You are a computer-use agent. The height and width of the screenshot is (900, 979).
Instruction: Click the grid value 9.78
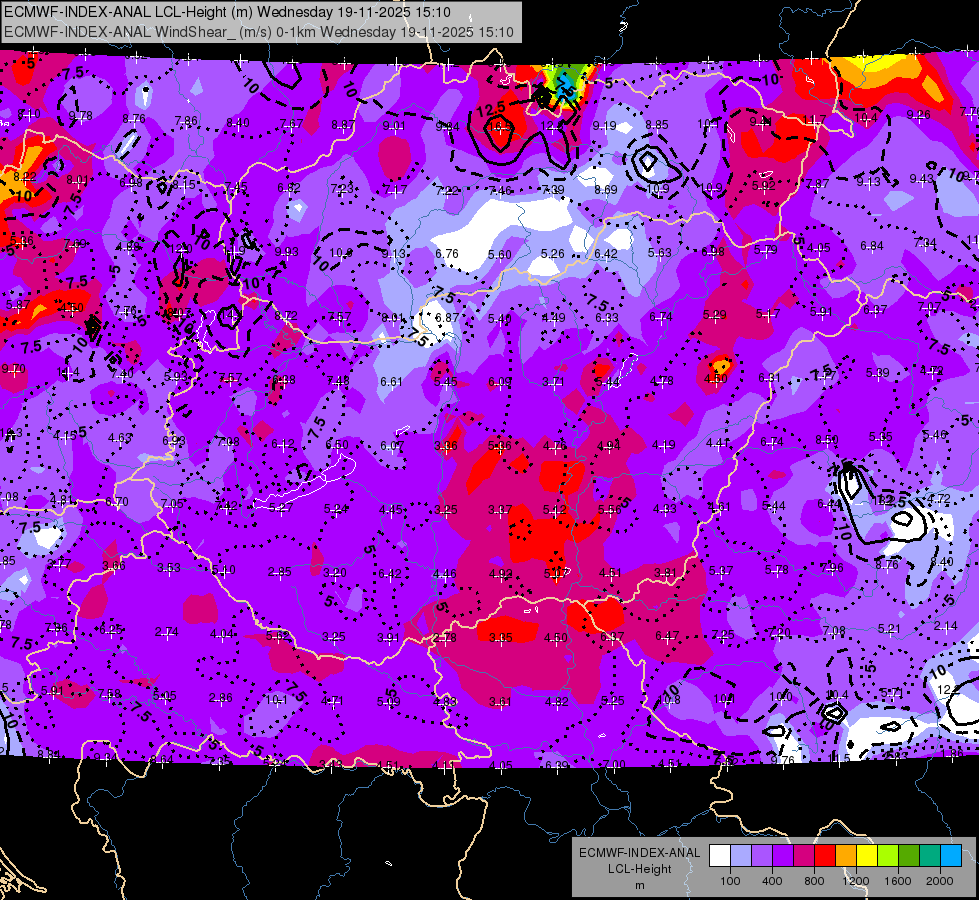[x=81, y=116]
